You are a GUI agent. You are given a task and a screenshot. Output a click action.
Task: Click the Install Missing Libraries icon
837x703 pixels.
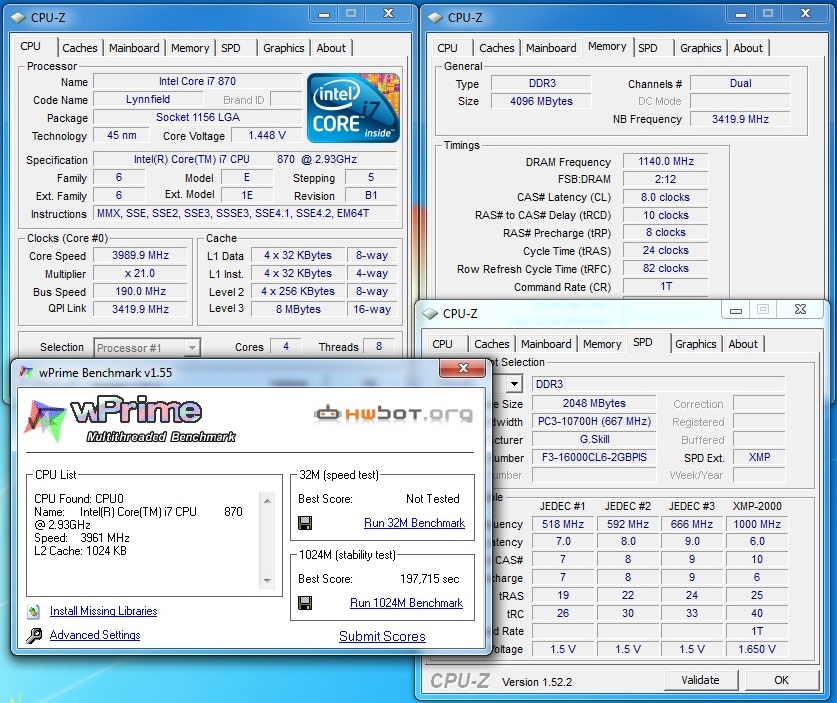tap(34, 611)
